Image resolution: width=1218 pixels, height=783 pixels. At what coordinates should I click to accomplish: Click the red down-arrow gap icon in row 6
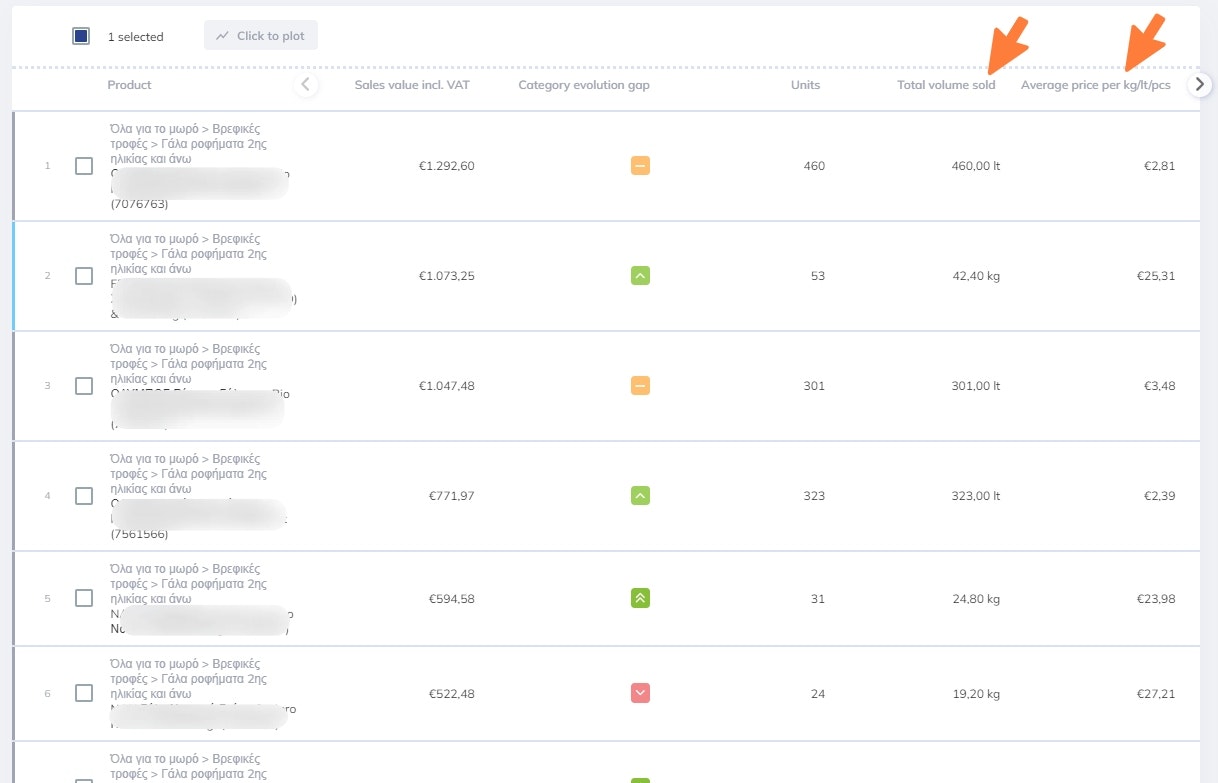pyautogui.click(x=640, y=693)
